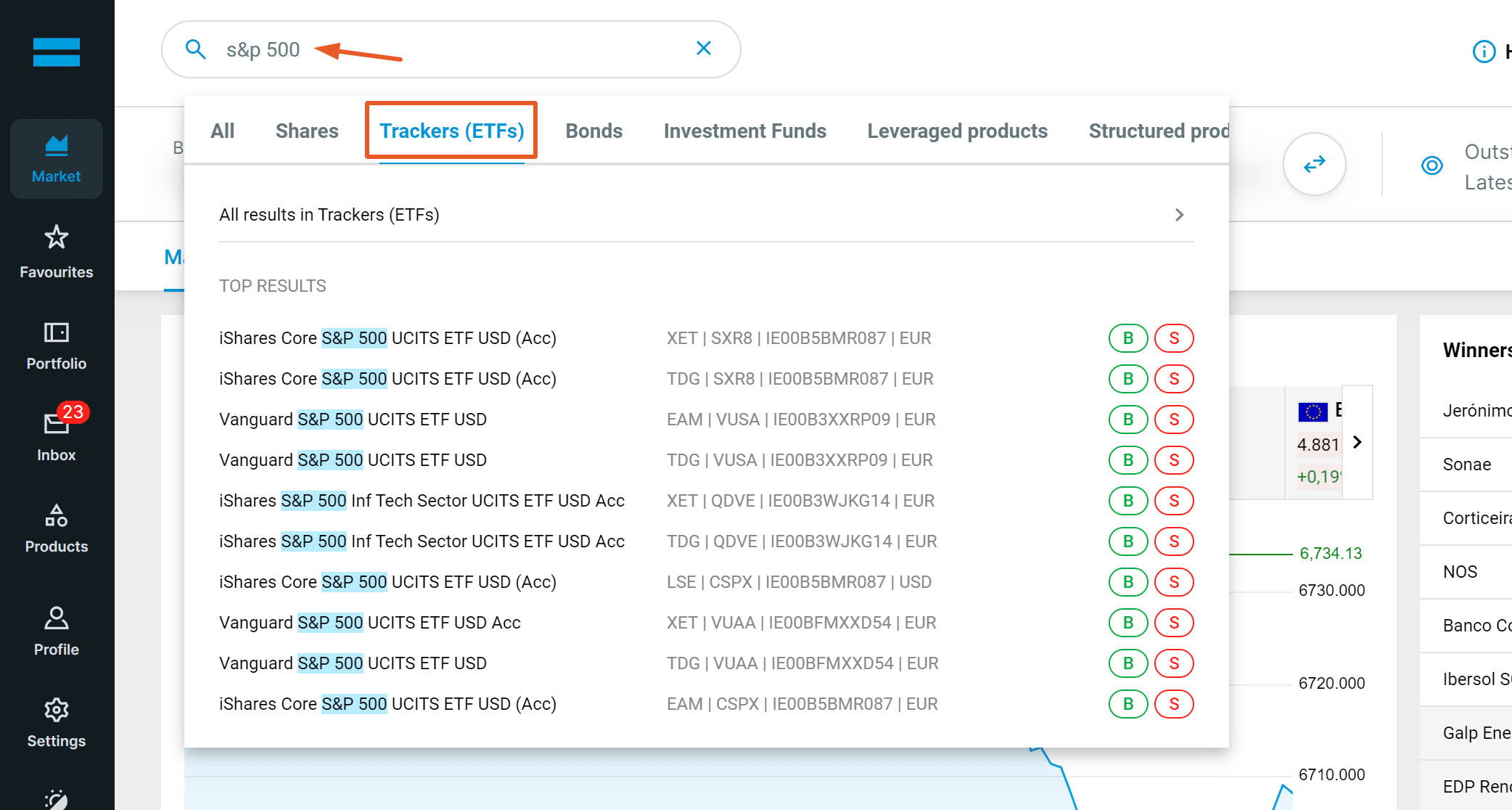The height and width of the screenshot is (810, 1512).
Task: Sell Vanguard S&P 500 TDG VUAA
Action: click(x=1174, y=663)
